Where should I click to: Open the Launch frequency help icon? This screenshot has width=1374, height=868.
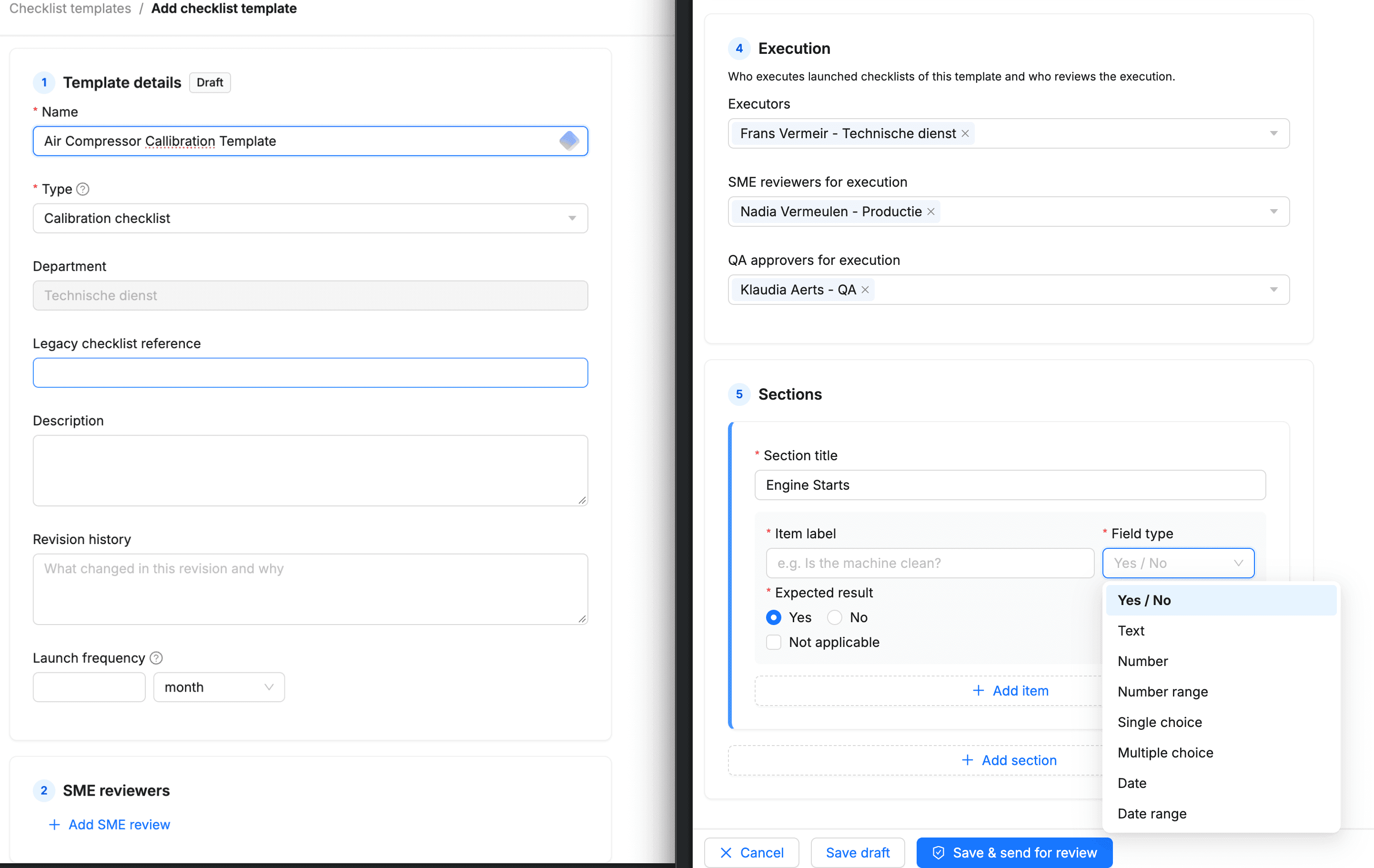tap(156, 658)
